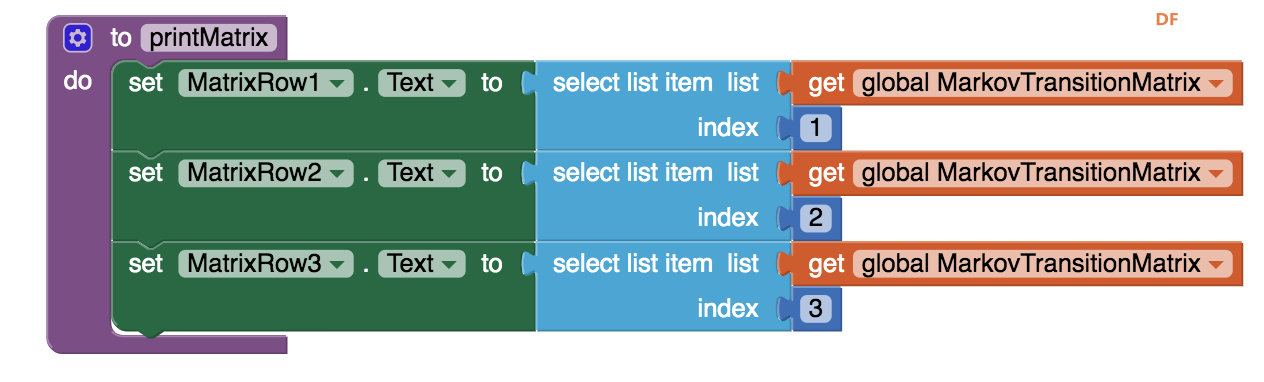Open the Text property dropdown for MatrixRow1
The width and height of the screenshot is (1264, 382).
422,83
